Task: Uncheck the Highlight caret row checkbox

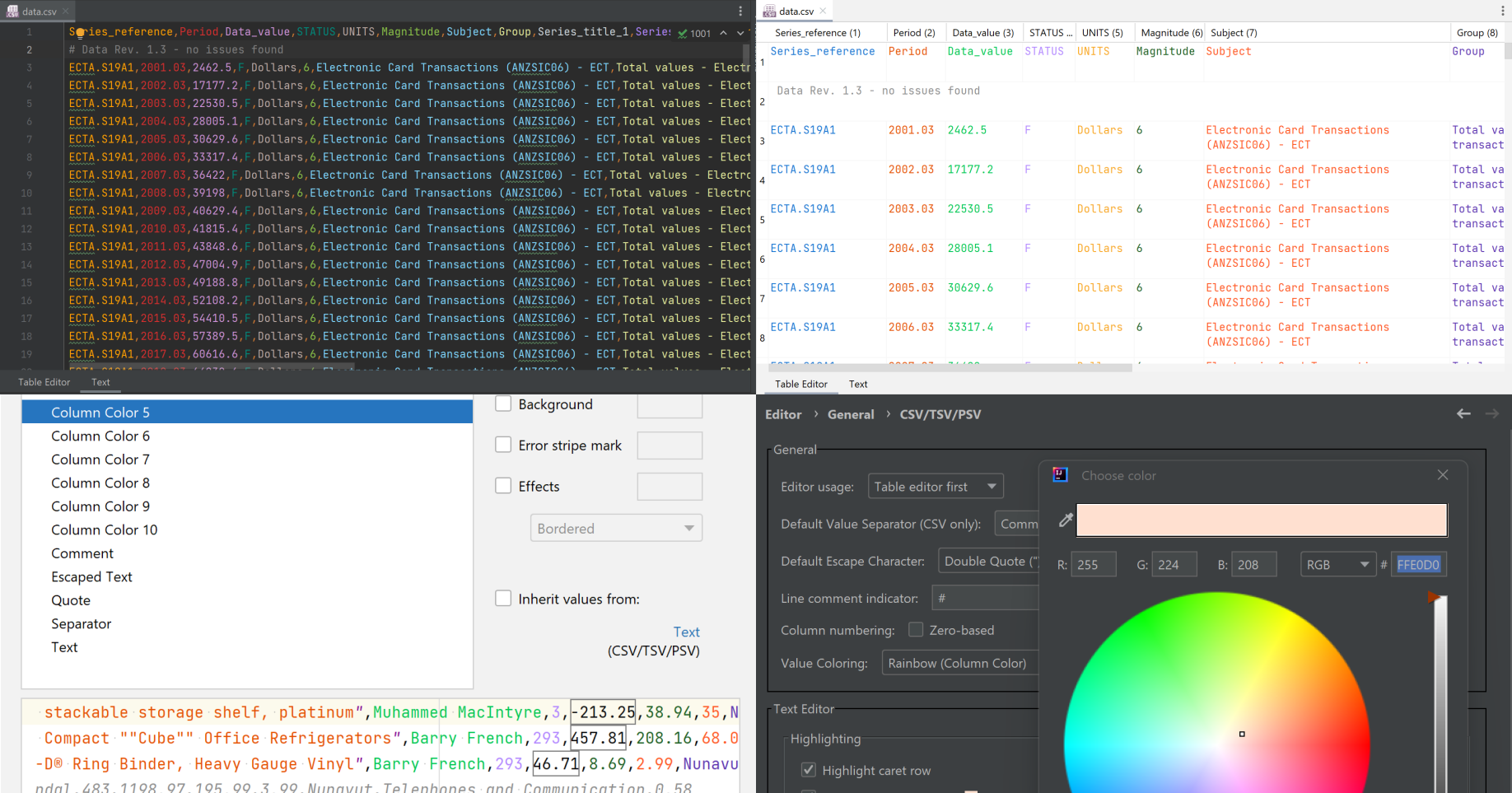Action: [809, 771]
